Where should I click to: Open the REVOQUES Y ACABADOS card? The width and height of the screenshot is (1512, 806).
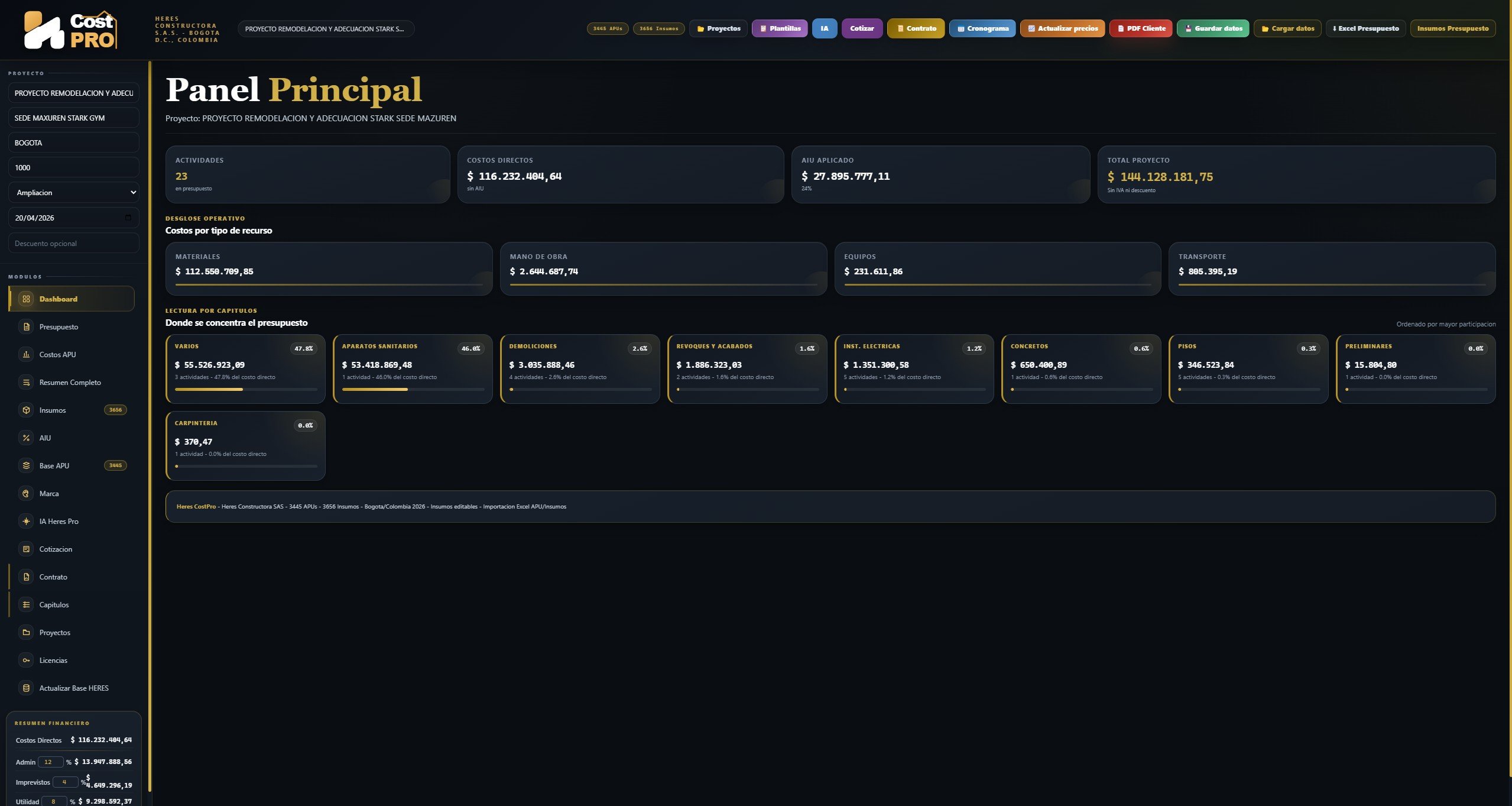[x=747, y=369]
